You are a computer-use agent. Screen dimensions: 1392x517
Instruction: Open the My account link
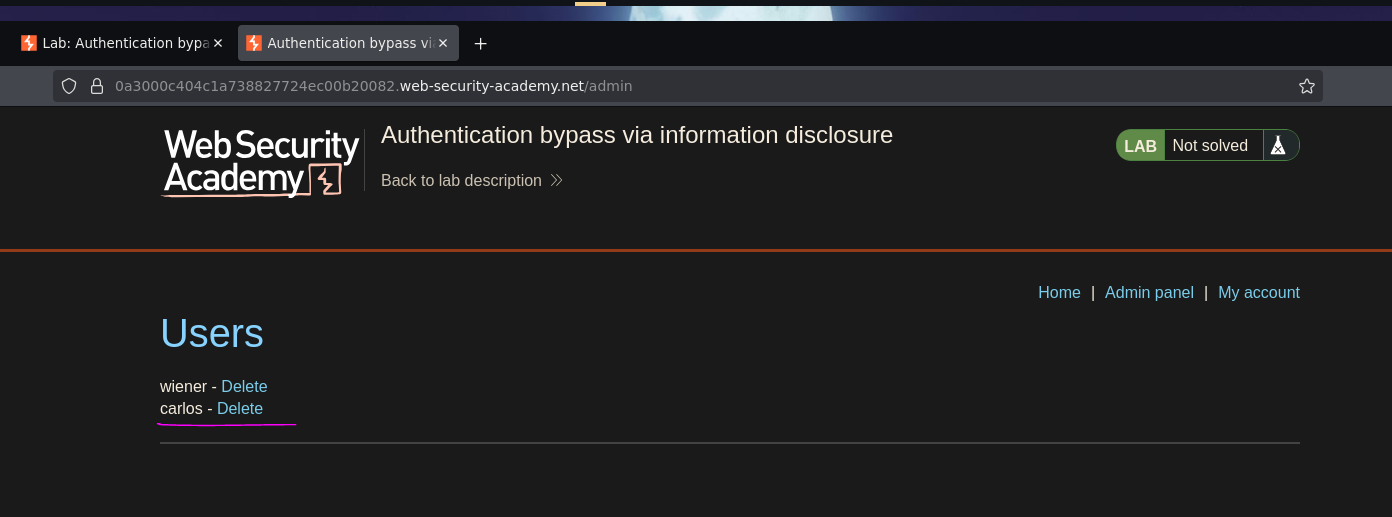coord(1259,292)
